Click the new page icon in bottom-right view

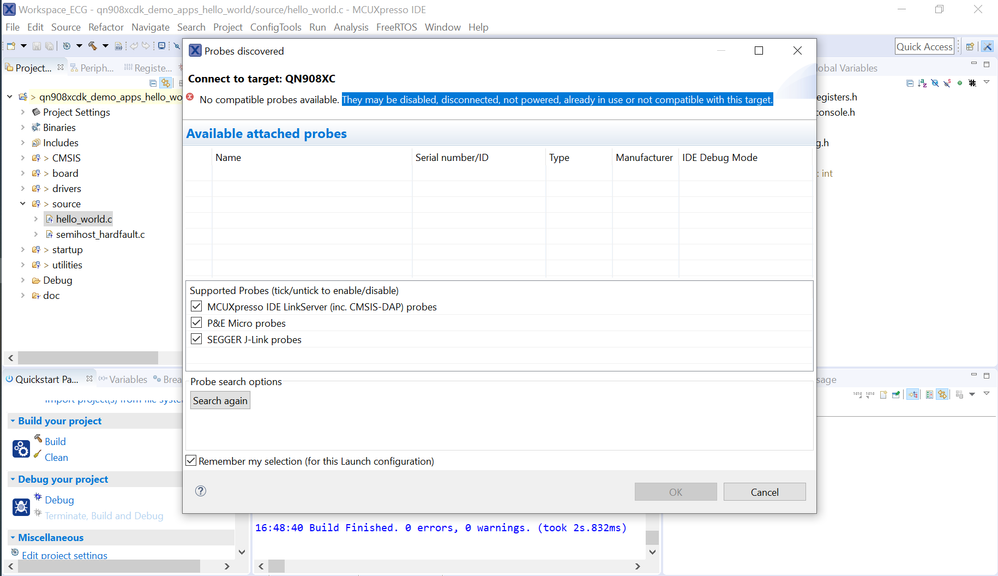[x=883, y=395]
